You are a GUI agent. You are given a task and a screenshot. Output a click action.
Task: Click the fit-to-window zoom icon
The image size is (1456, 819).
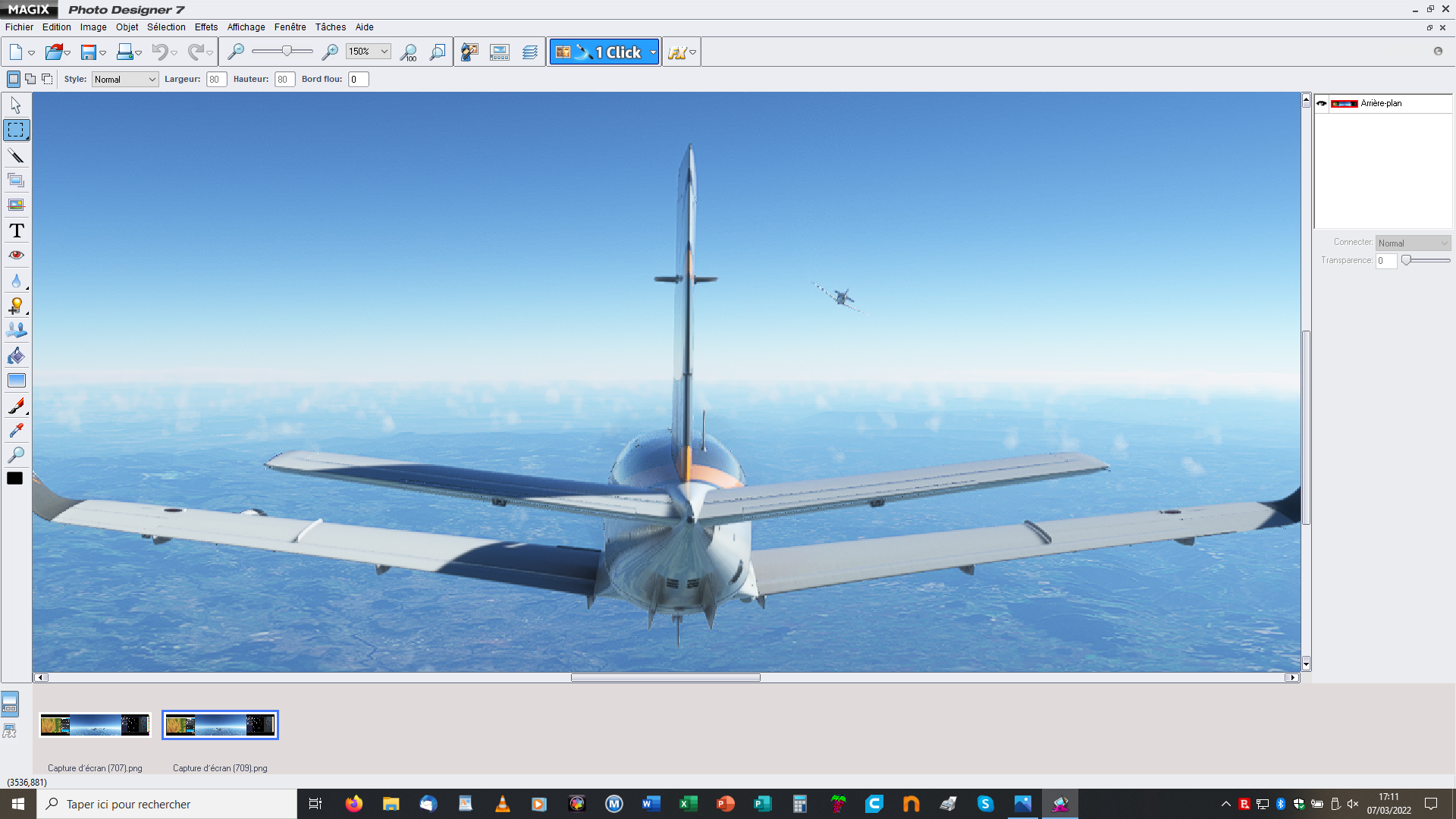click(438, 52)
